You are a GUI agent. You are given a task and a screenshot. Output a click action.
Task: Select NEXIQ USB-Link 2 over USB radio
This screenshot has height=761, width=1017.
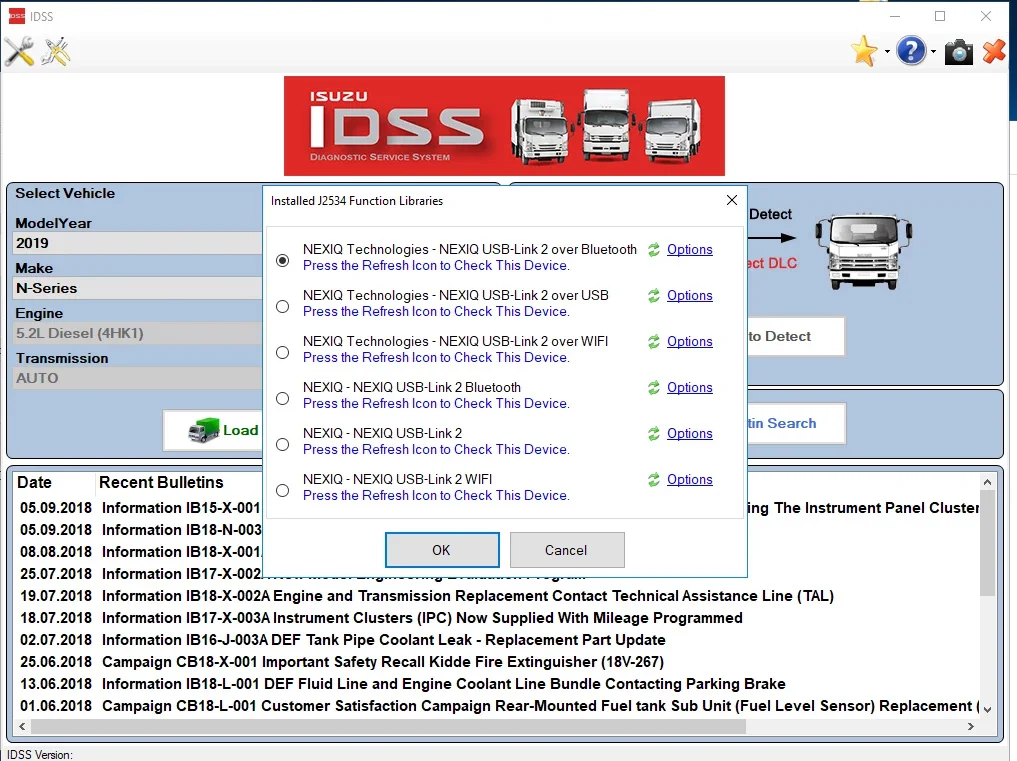click(x=282, y=306)
